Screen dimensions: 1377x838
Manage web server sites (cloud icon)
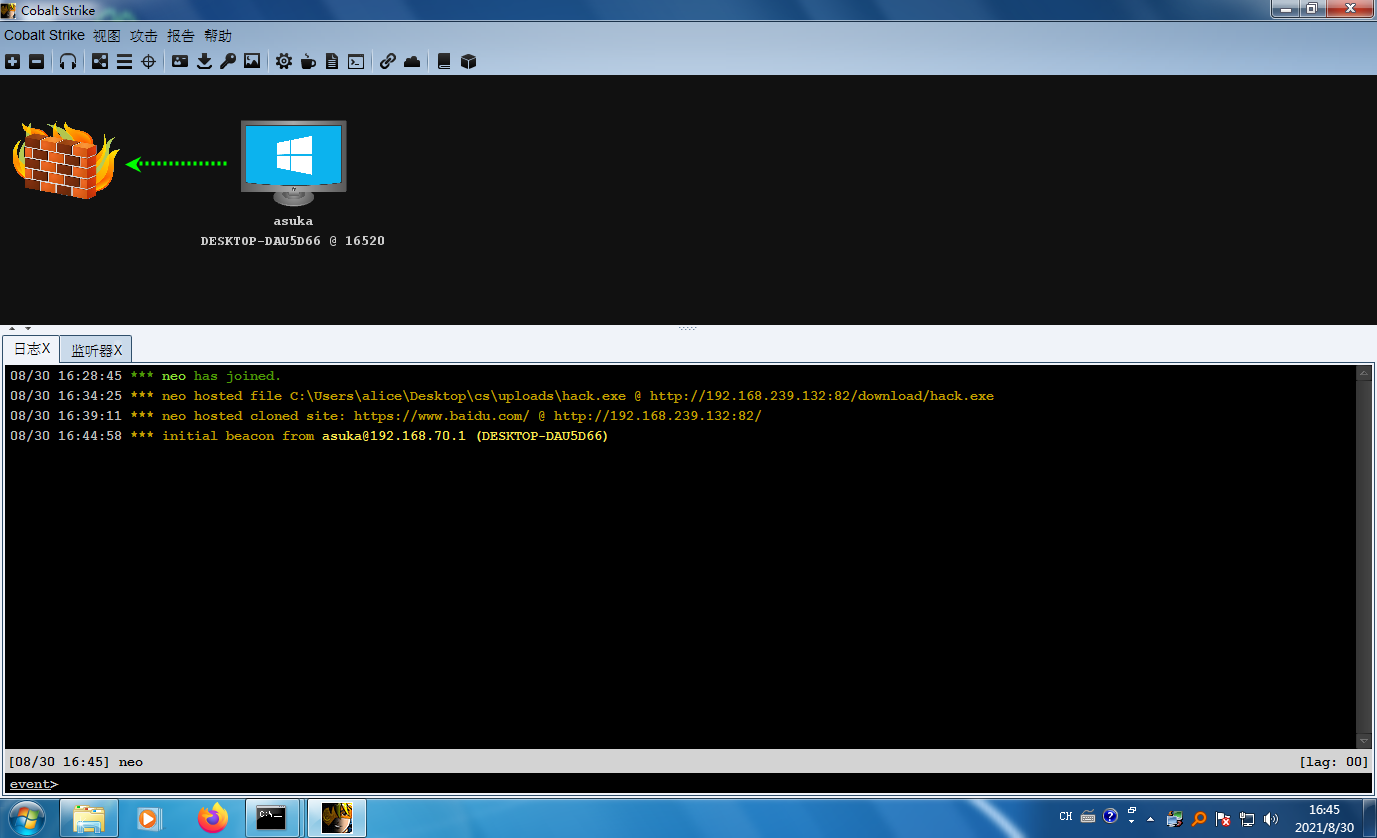[x=412, y=61]
